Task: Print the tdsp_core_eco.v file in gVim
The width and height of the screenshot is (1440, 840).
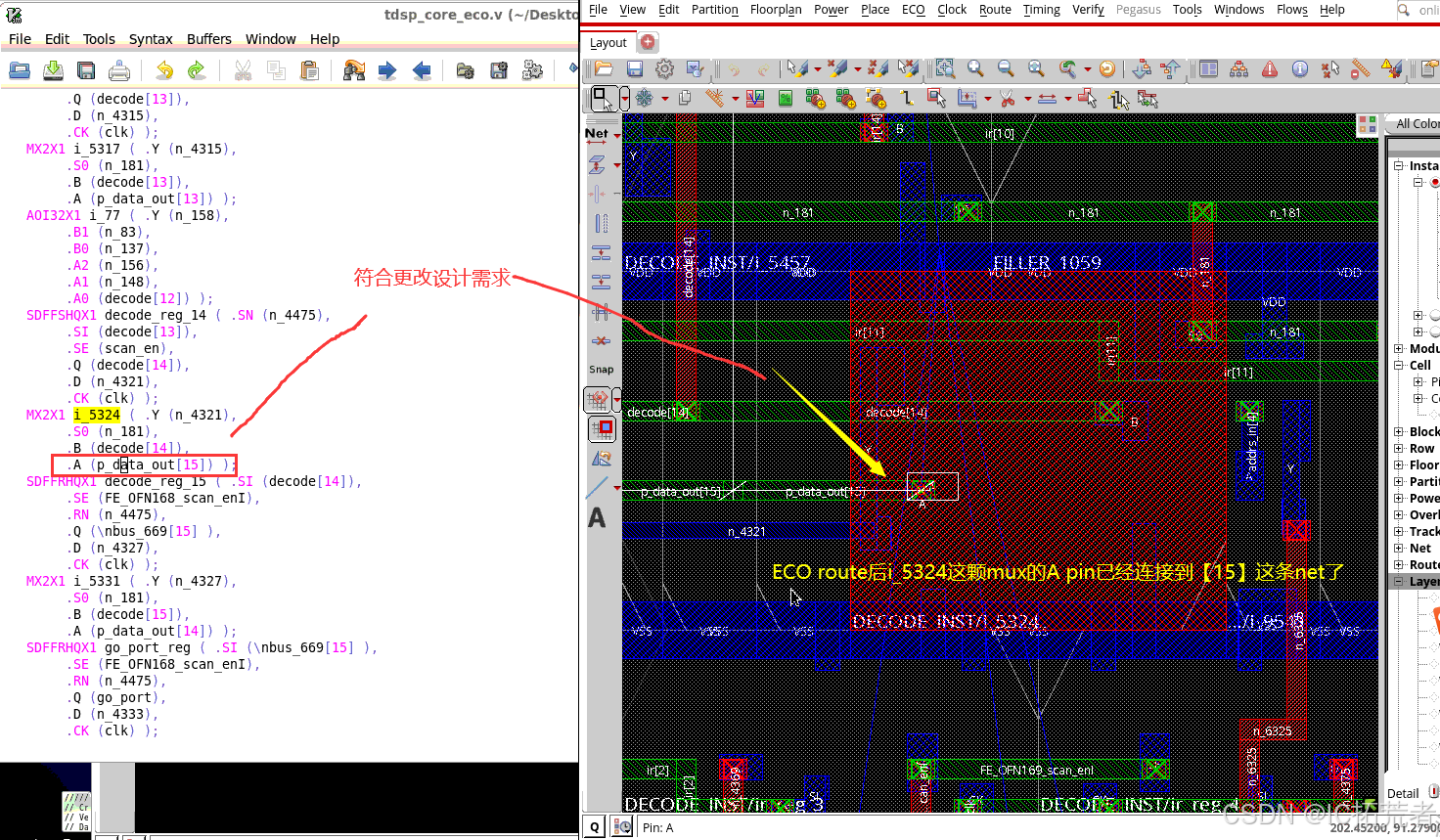Action: tap(119, 70)
